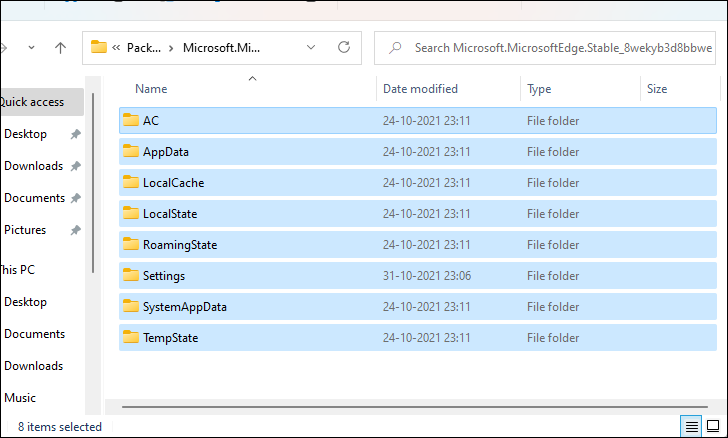728x438 pixels.
Task: Click the 8 items selected status text
Action: click(x=59, y=427)
